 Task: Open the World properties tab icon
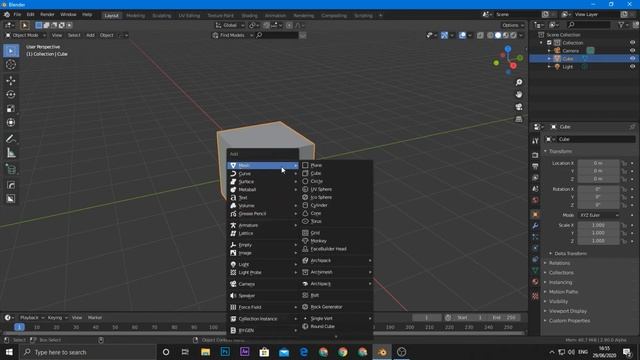[535, 200]
